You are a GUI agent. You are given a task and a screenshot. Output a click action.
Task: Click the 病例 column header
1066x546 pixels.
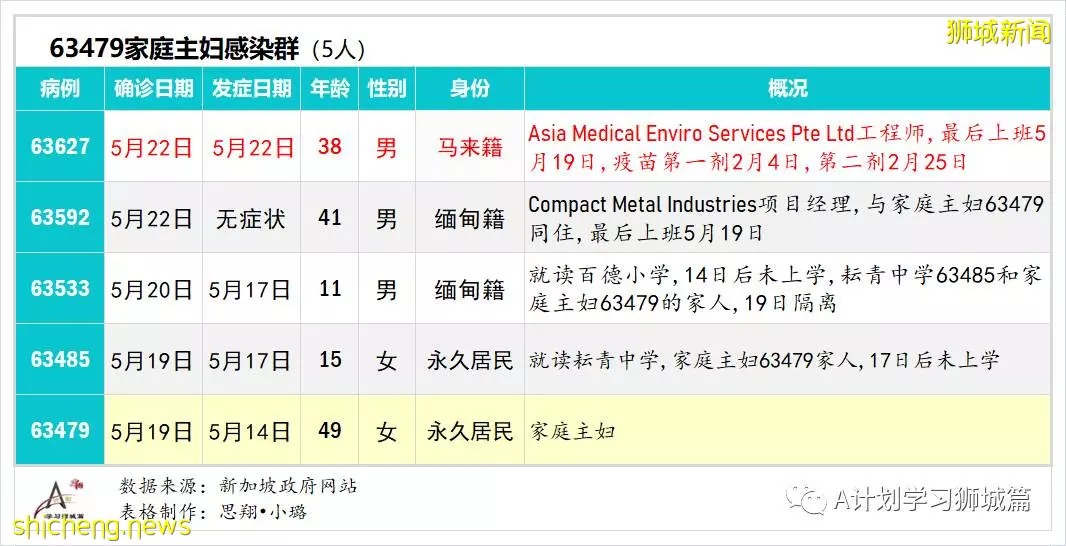pyautogui.click(x=60, y=88)
